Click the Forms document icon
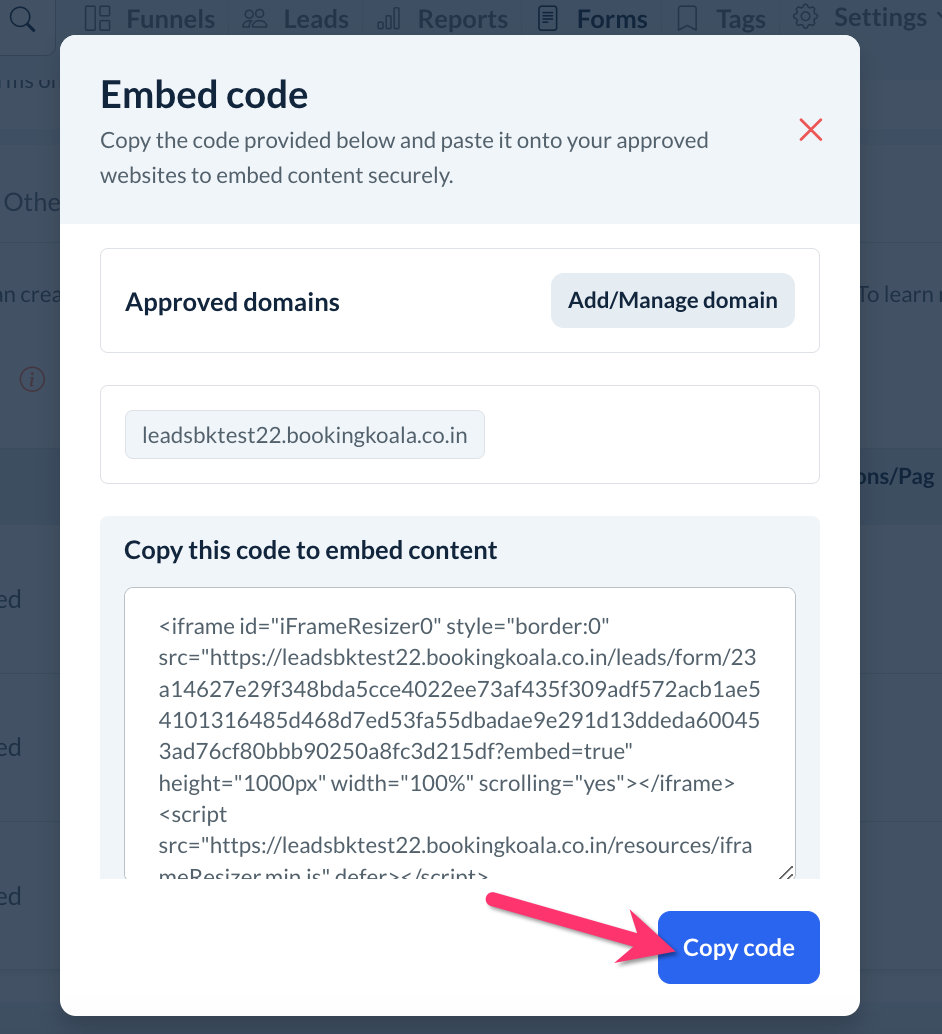Viewport: 942px width, 1034px height. click(547, 18)
